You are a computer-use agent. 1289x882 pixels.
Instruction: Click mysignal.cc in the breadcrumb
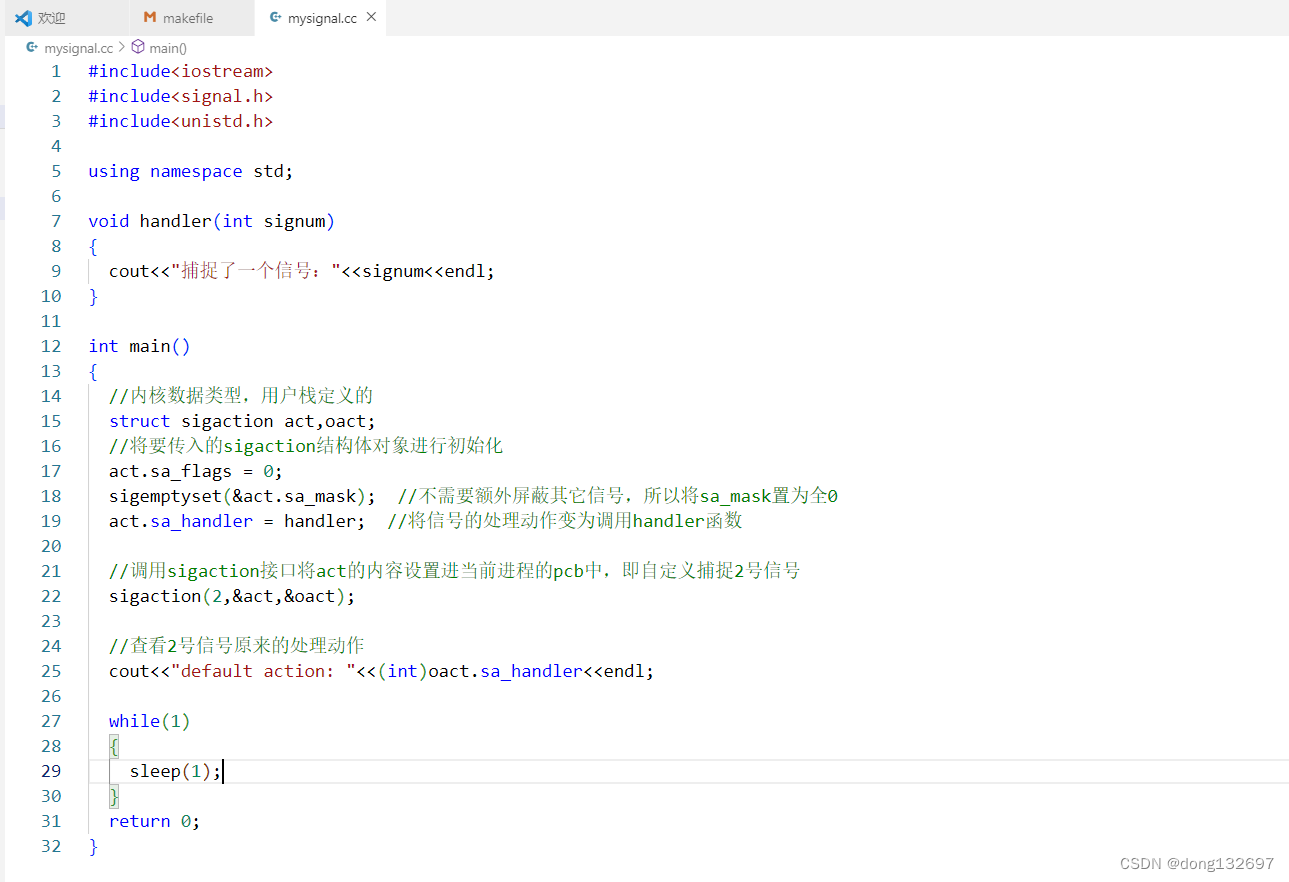(x=78, y=47)
